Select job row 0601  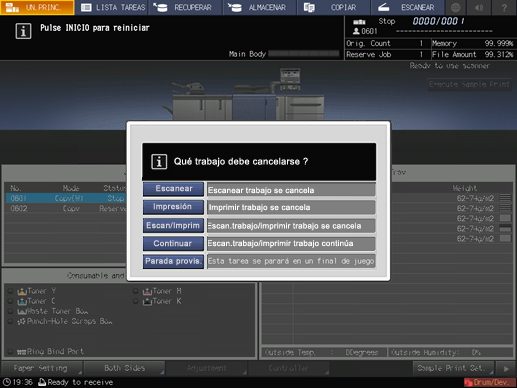point(67,198)
